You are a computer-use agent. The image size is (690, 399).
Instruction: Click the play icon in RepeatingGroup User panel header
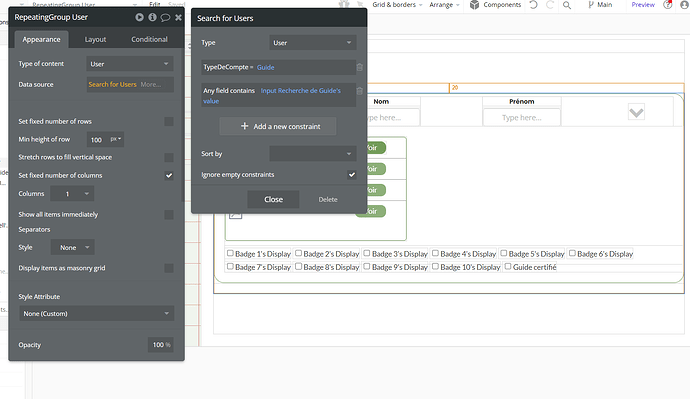tap(139, 17)
